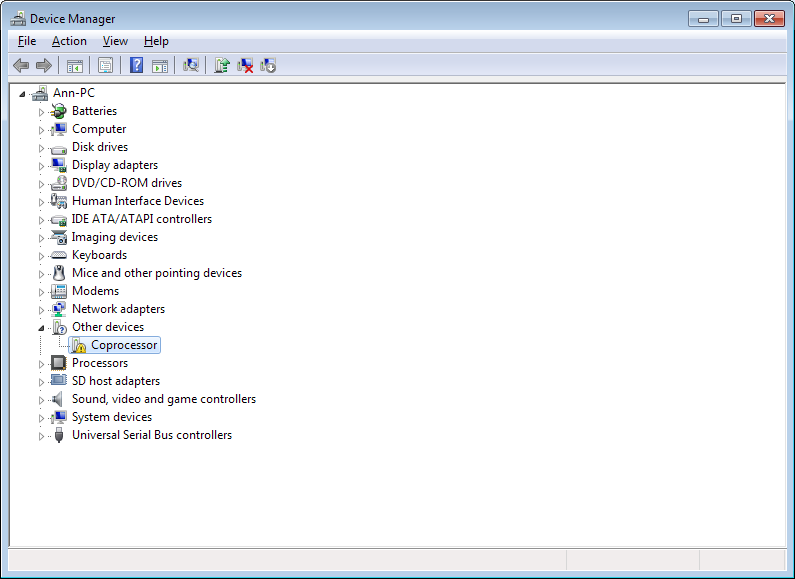
Task: Click the Keyboards category icon
Action: tap(59, 255)
